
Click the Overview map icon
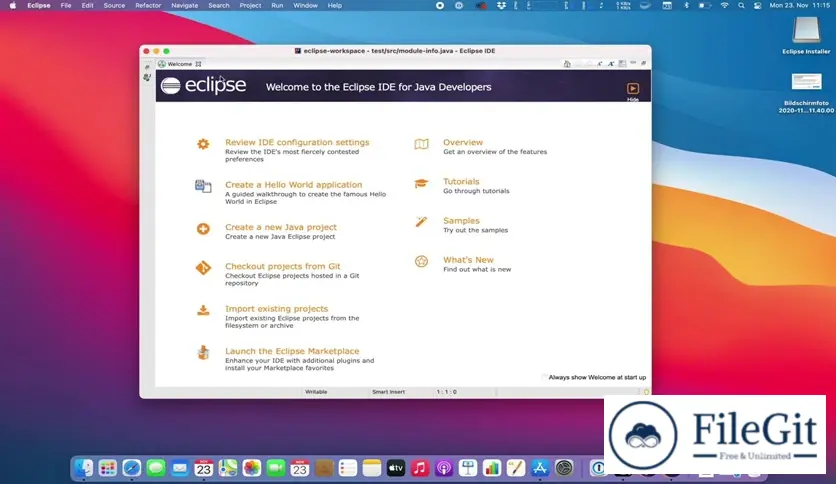click(421, 144)
